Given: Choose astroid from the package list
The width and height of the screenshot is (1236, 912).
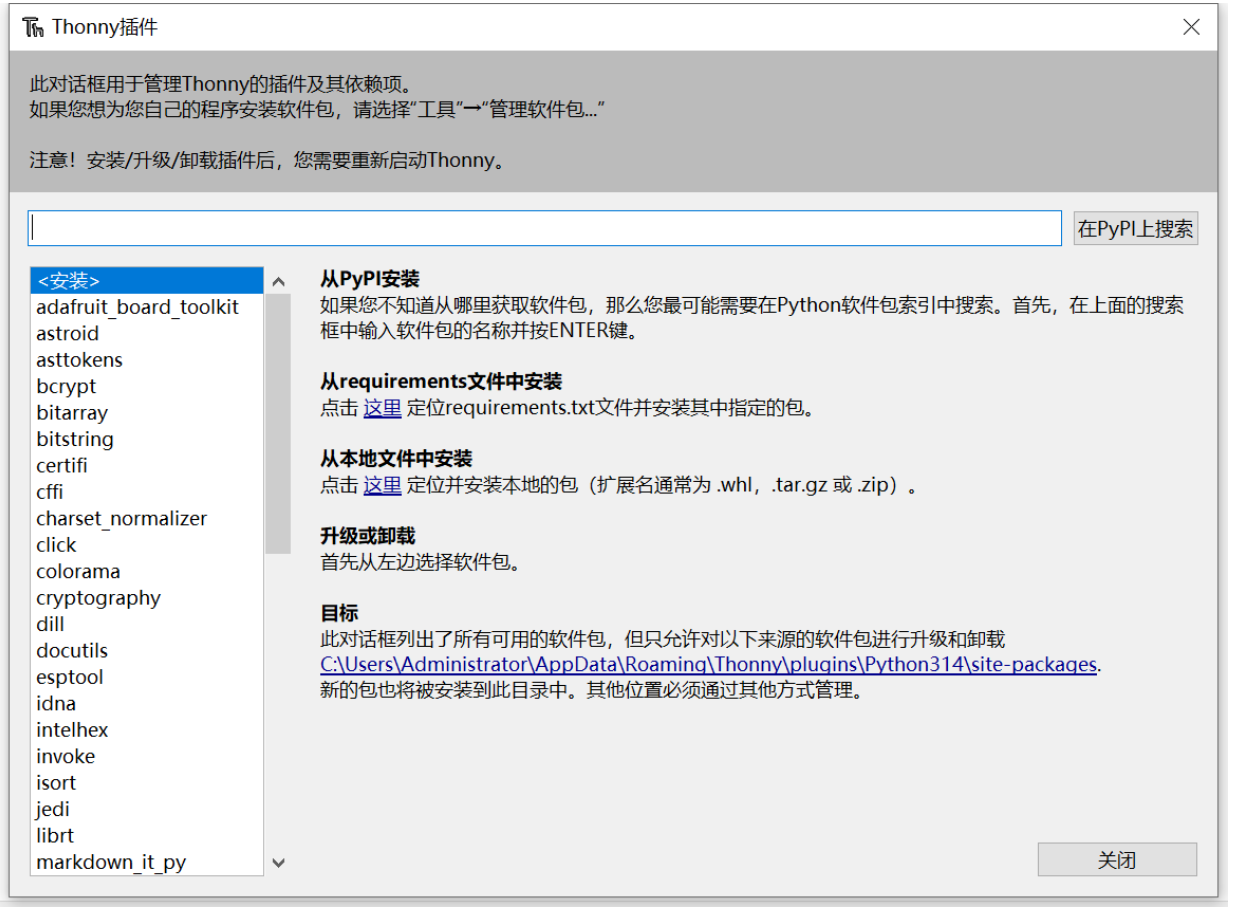Looking at the screenshot, I should (67, 334).
